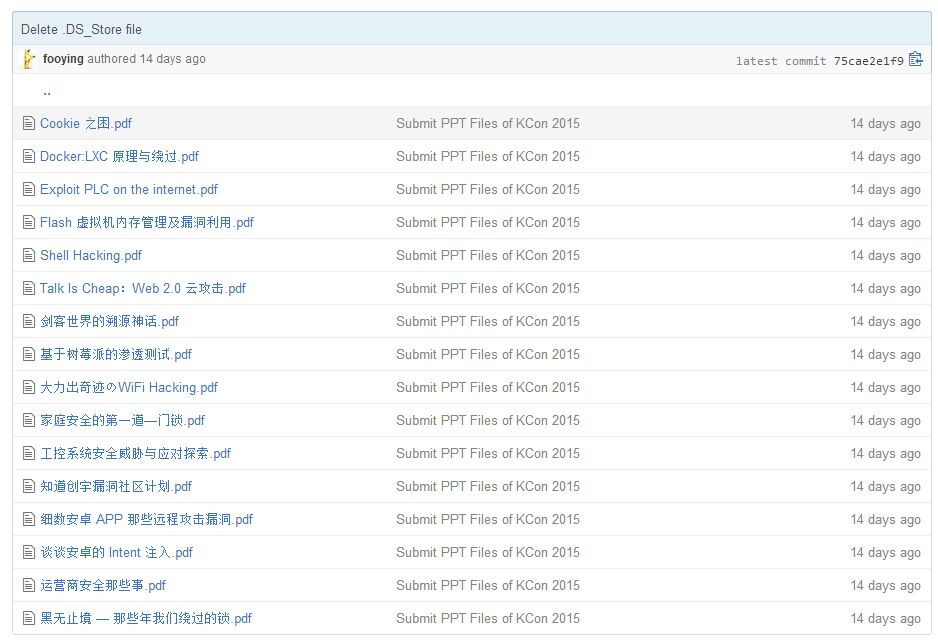Open Docker:LXC 原理与绕过.pdf
Image resolution: width=938 pixels, height=641 pixels.
(x=119, y=156)
